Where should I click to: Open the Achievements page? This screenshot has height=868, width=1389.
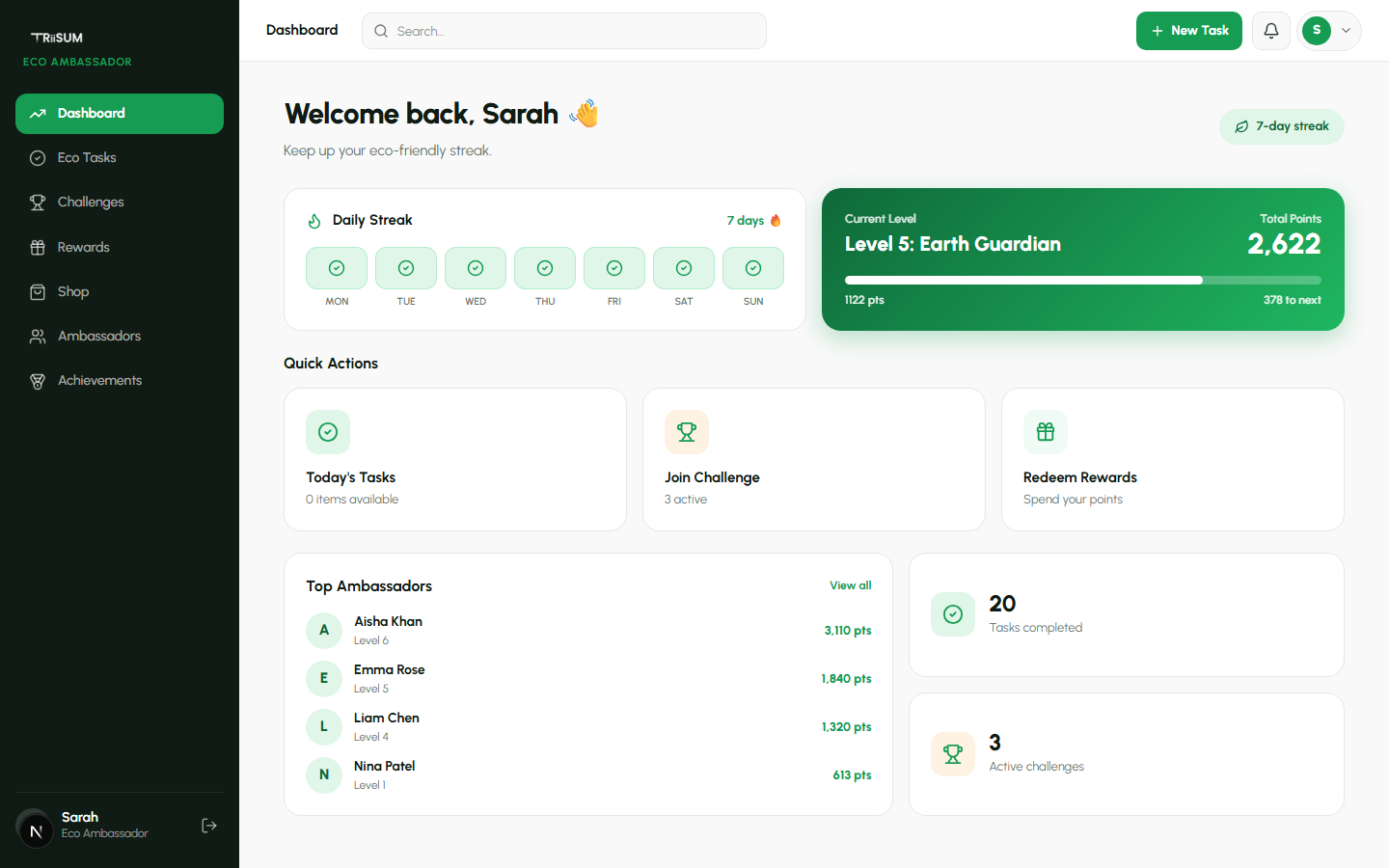[120, 381]
